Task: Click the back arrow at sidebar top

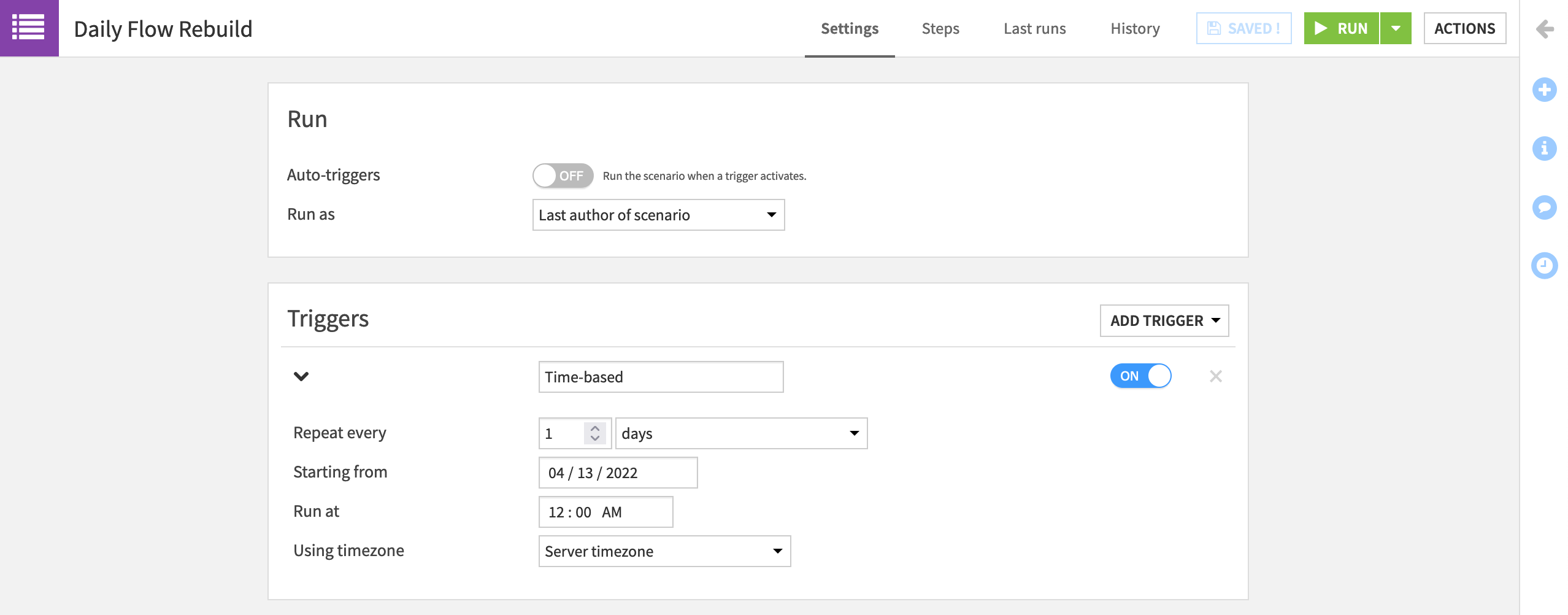Action: coord(1544,29)
